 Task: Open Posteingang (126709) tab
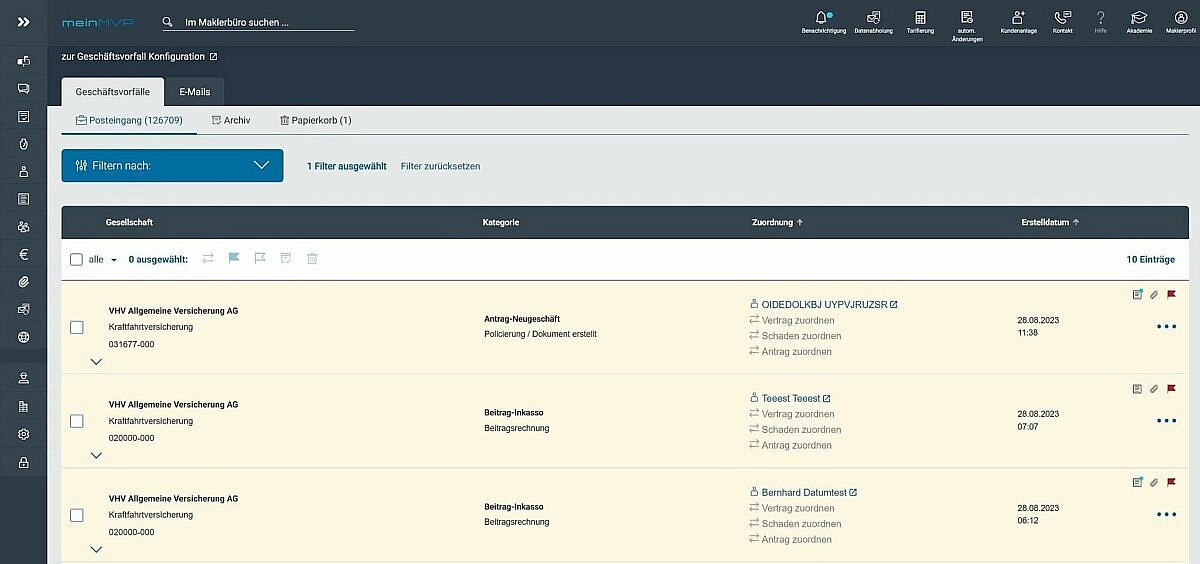pyautogui.click(x=129, y=120)
